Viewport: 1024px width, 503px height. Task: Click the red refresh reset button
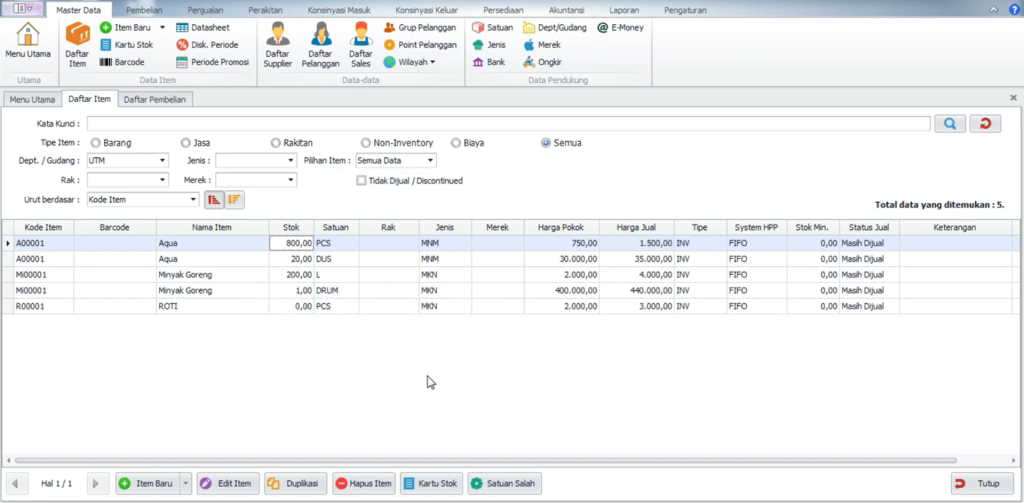click(x=986, y=123)
